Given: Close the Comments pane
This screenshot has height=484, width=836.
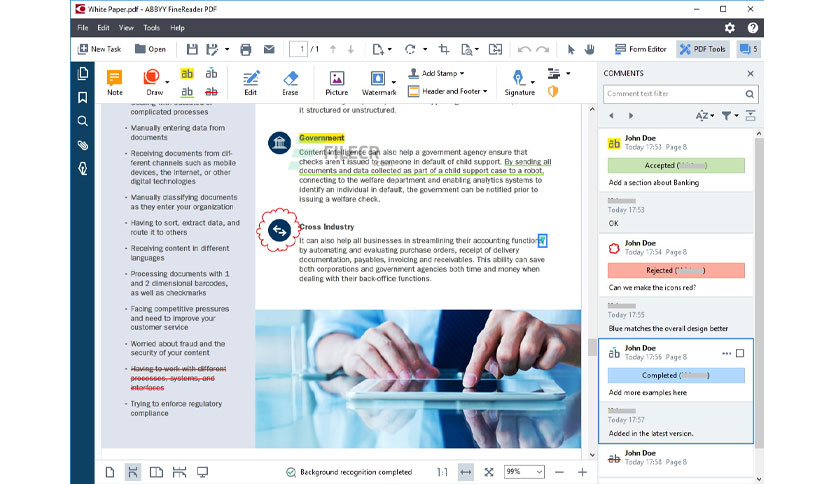Looking at the screenshot, I should pyautogui.click(x=750, y=74).
